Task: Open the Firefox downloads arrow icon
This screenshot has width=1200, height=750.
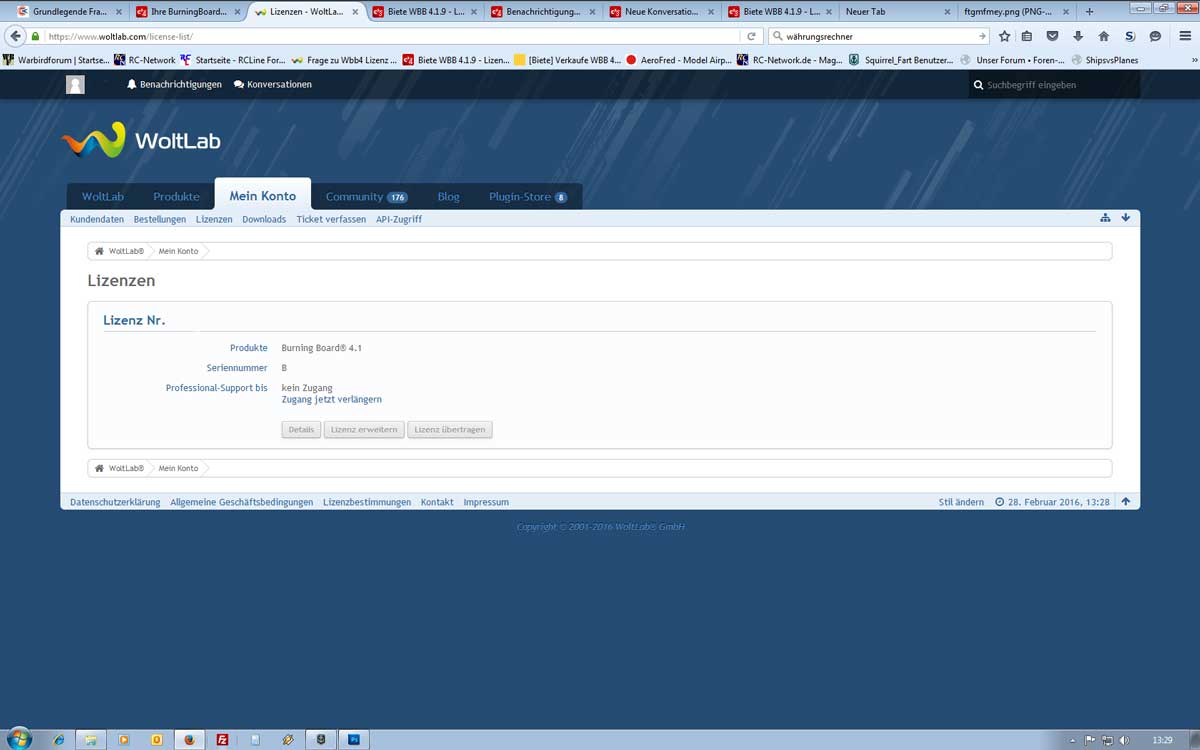Action: tap(1078, 36)
